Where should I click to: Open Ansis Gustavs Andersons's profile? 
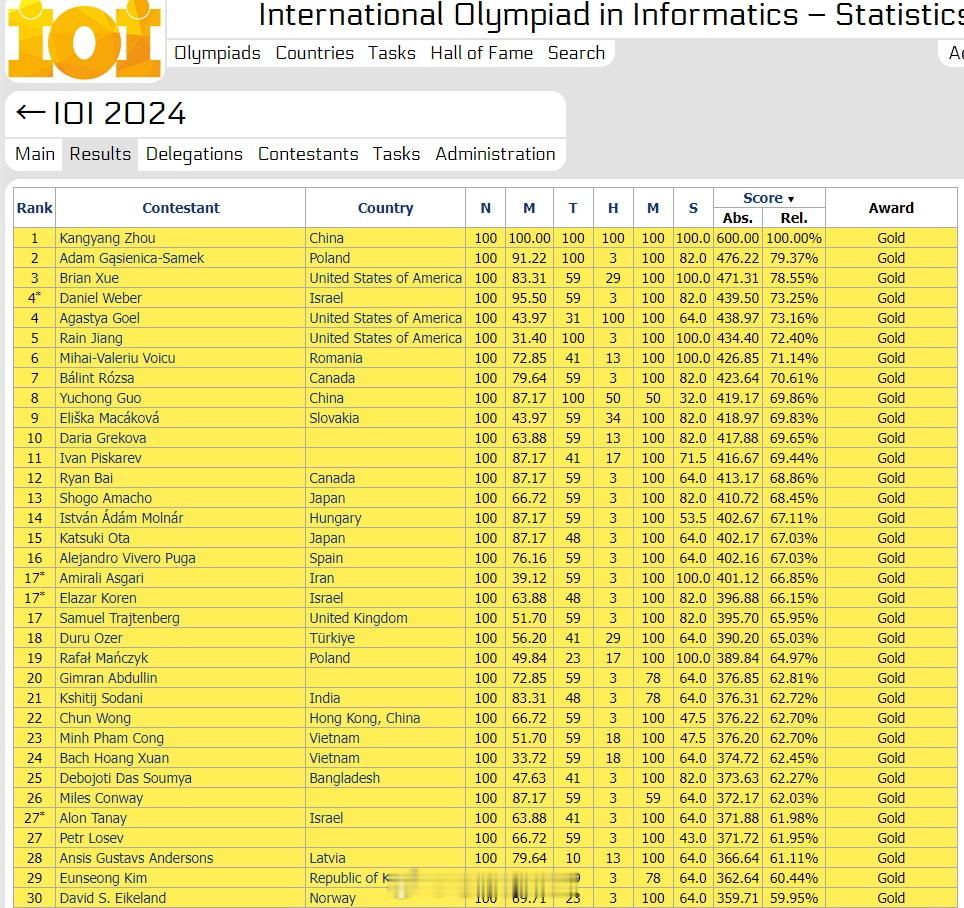point(136,858)
